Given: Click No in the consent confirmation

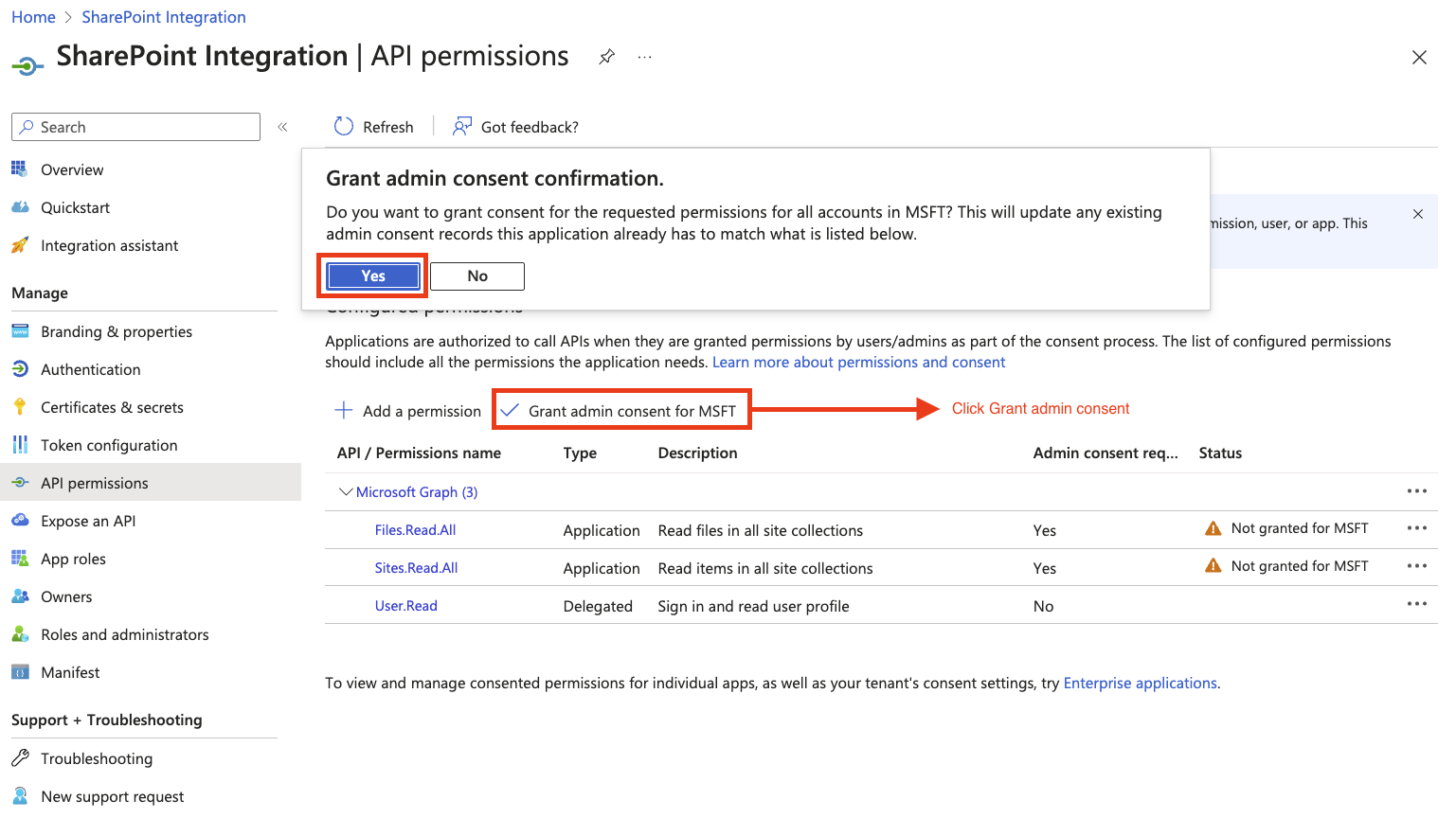Looking at the screenshot, I should point(477,276).
